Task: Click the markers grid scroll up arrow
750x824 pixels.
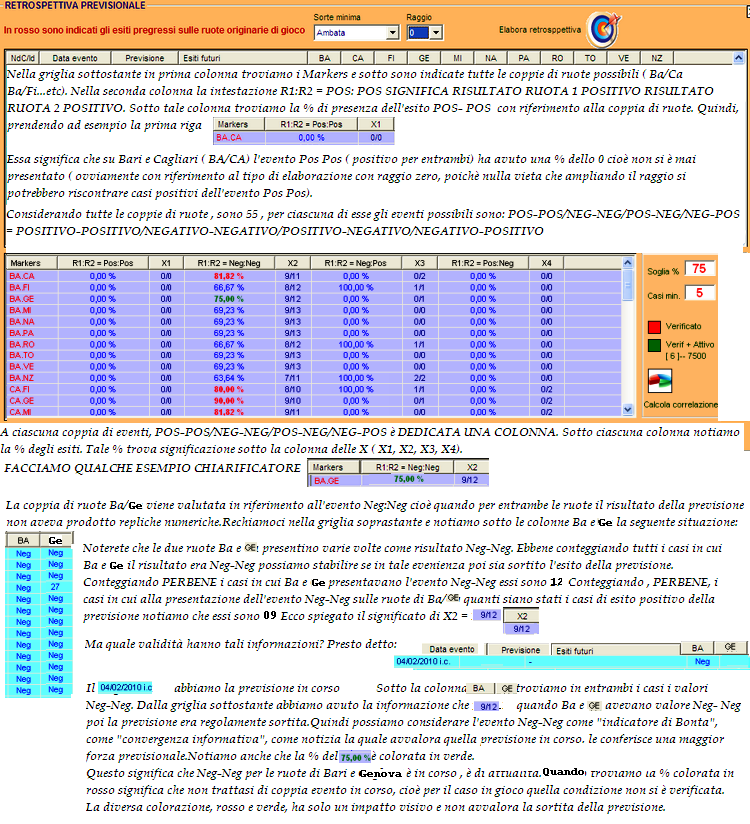Action: point(628,262)
